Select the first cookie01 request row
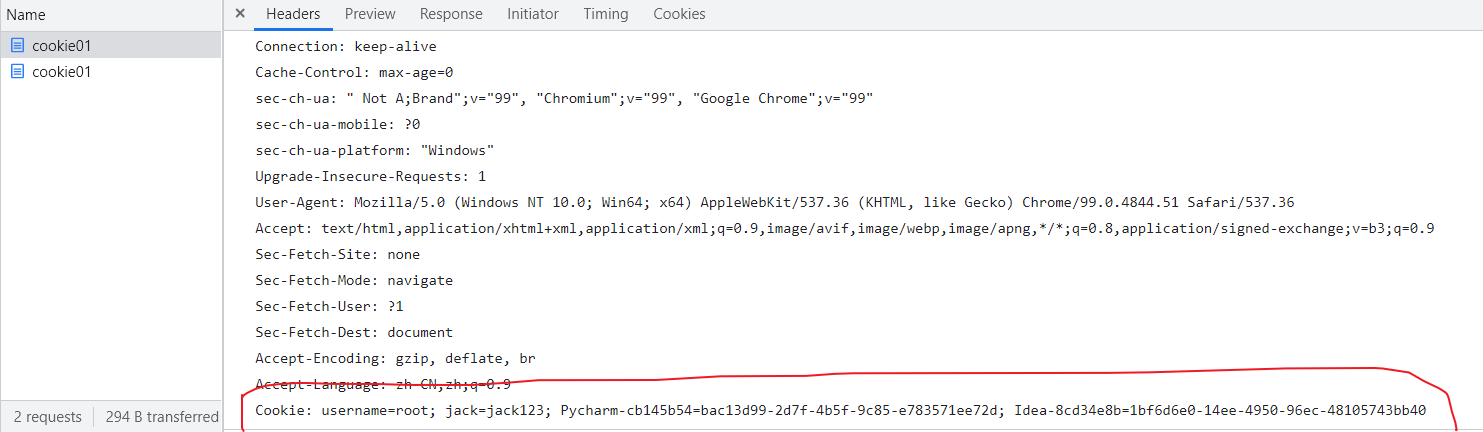 (x=111, y=45)
